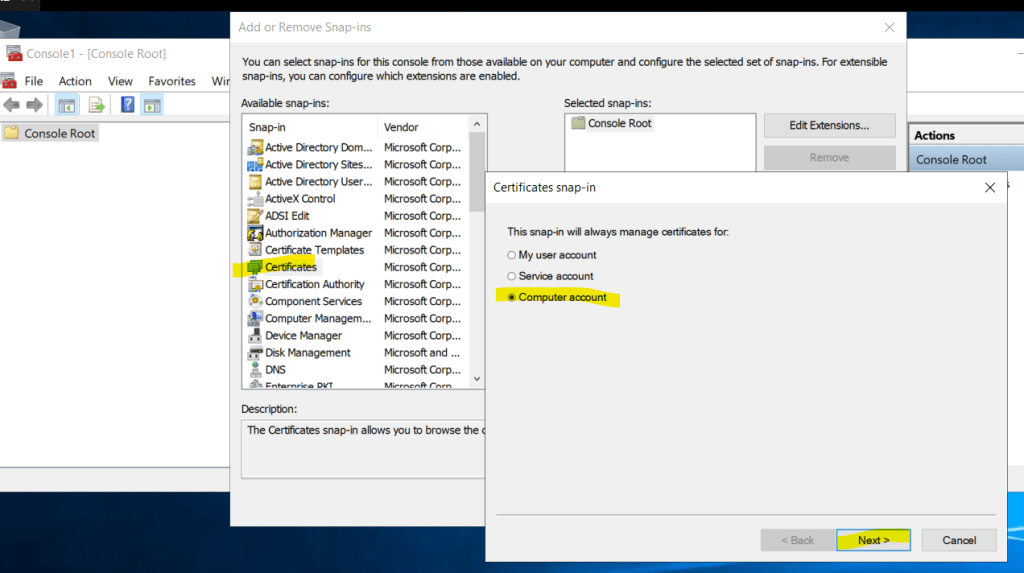Select Console Root in the tree pane
Viewport: 1024px width, 573px height.
pos(59,133)
